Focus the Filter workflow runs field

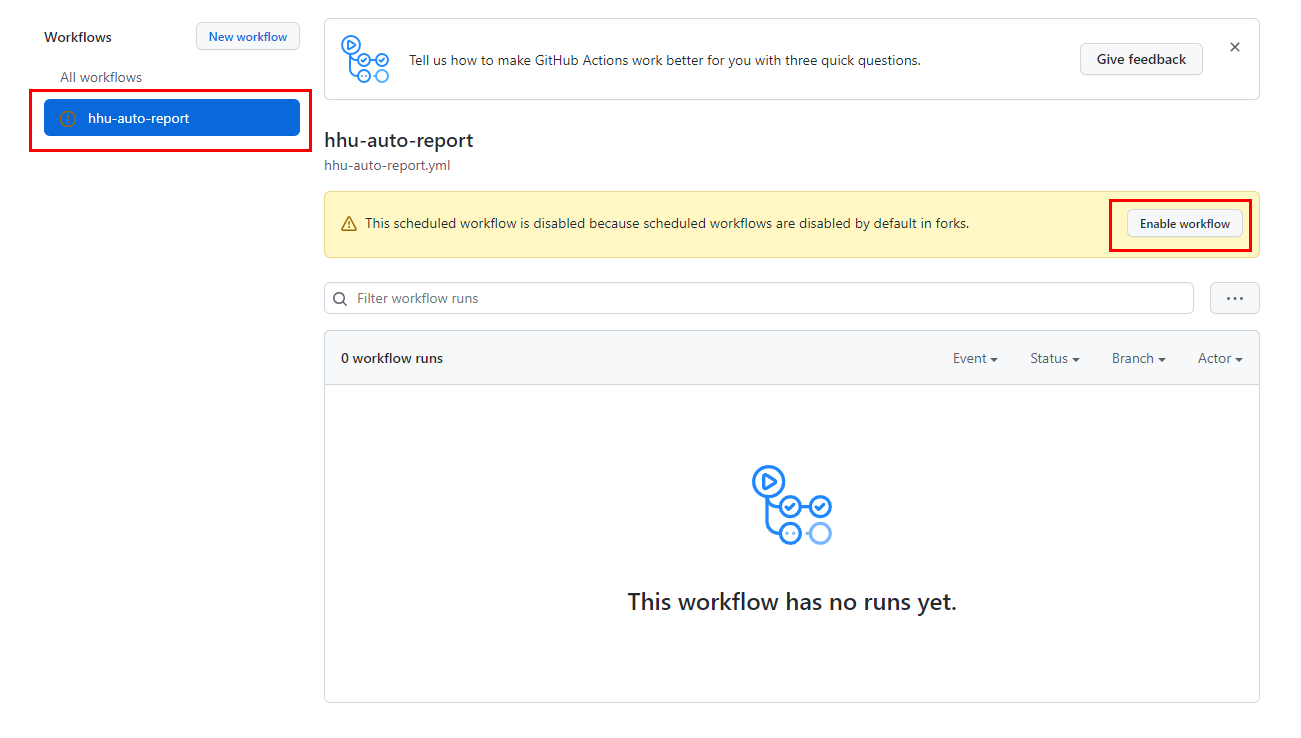(x=759, y=298)
